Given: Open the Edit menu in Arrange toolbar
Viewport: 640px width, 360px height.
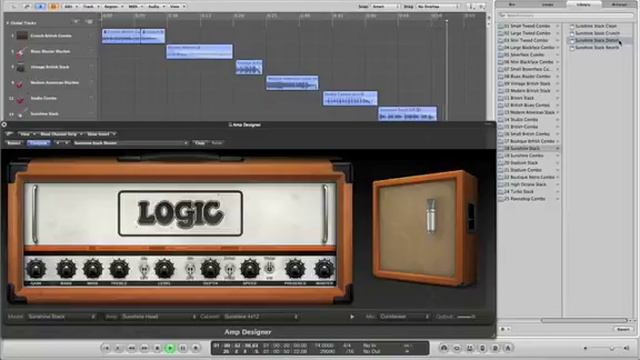Looking at the screenshot, I should tap(70, 7).
